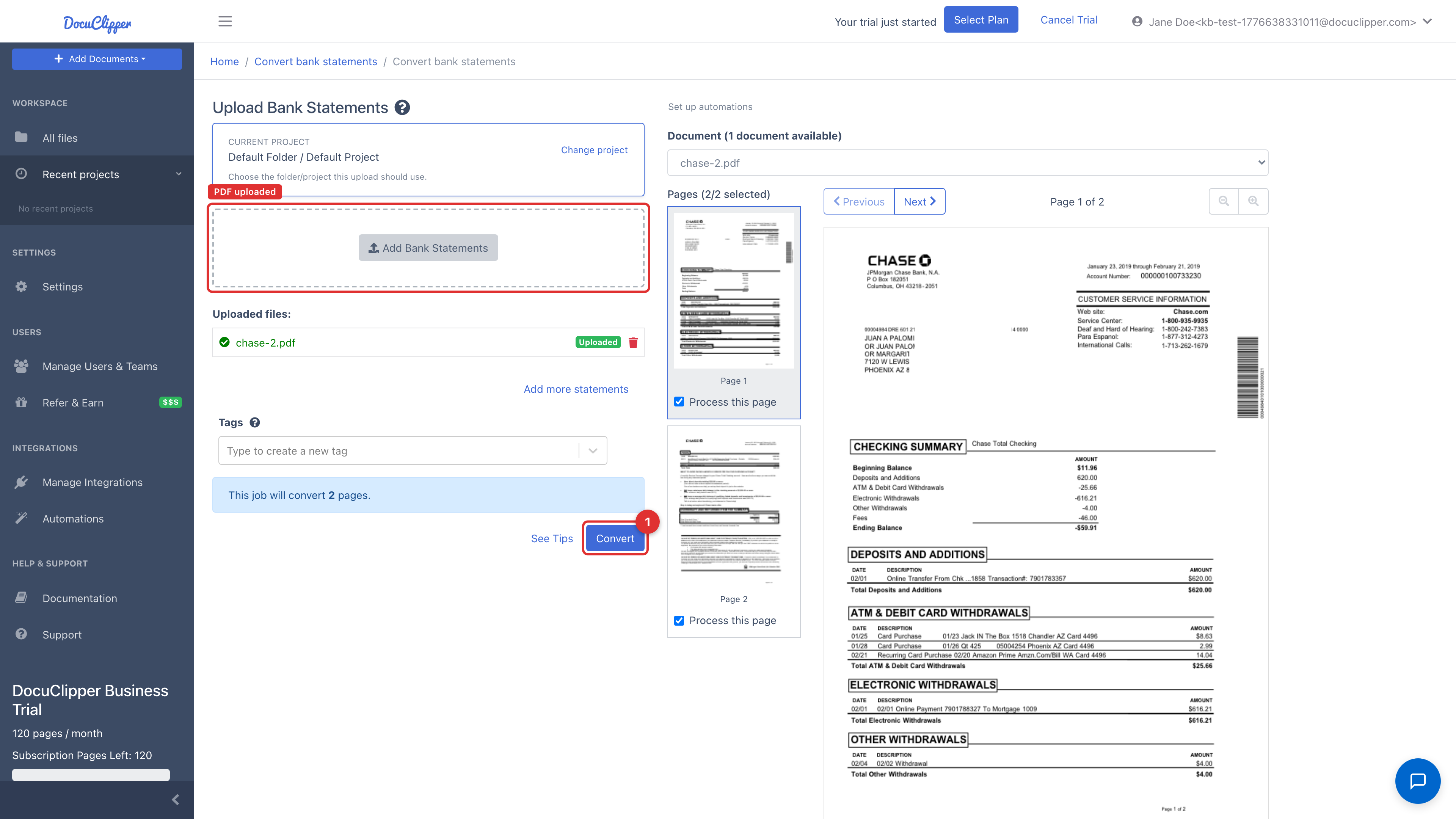Zoom in the document preview
This screenshot has height=819, width=1456.
pyautogui.click(x=1253, y=201)
